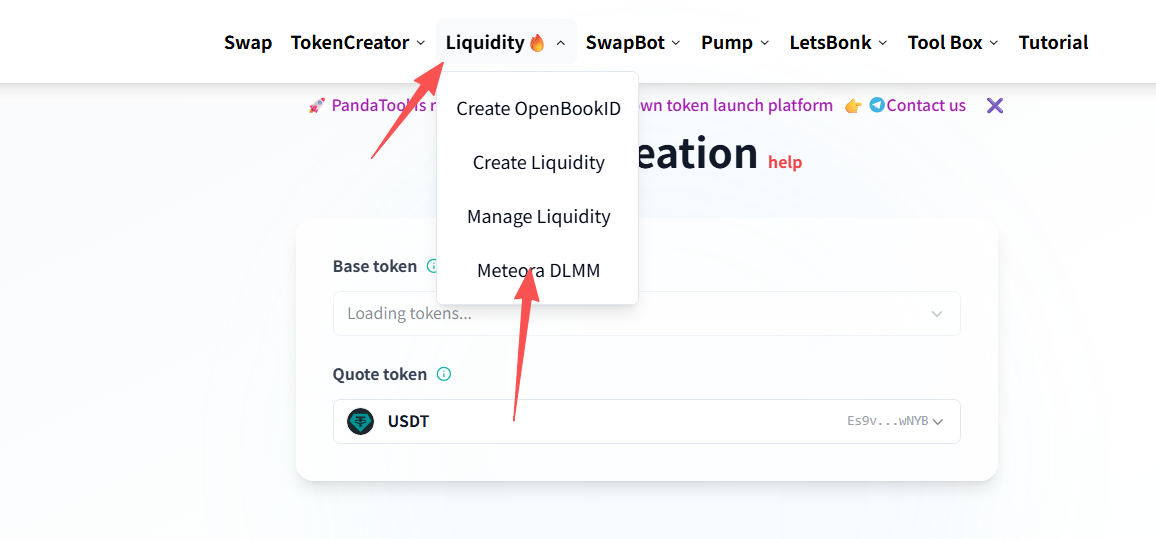Viewport: 1156px width, 539px height.
Task: Expand the Tool Box menu
Action: [x=952, y=42]
